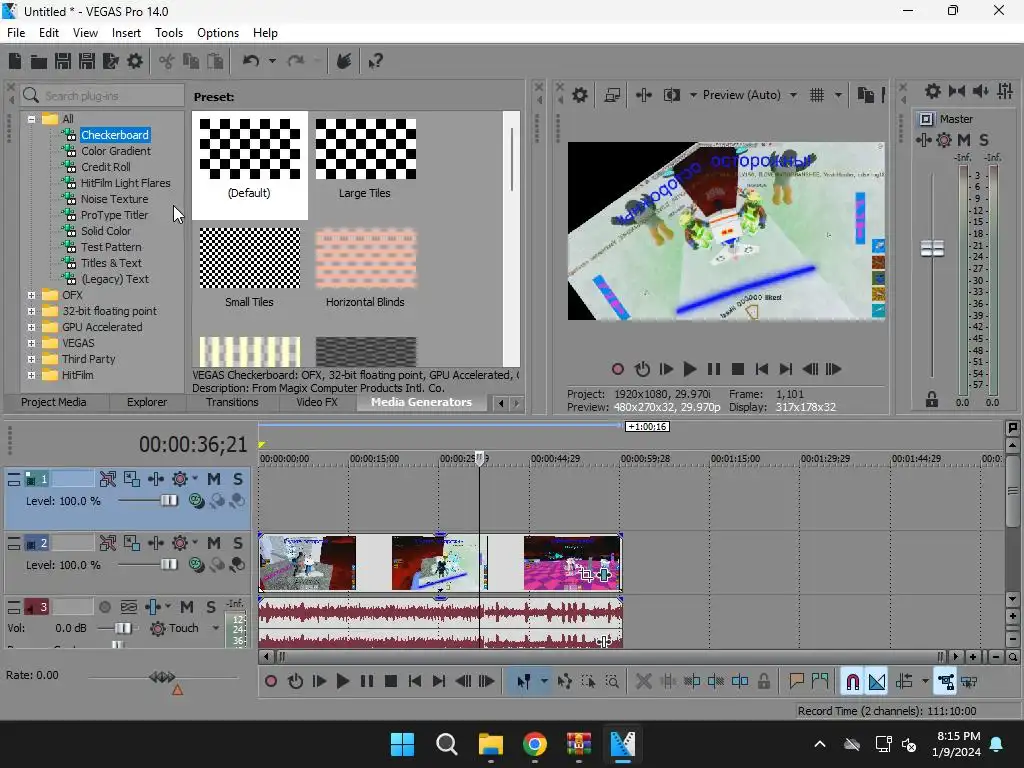Open Track Motion on track 1

tap(132, 479)
